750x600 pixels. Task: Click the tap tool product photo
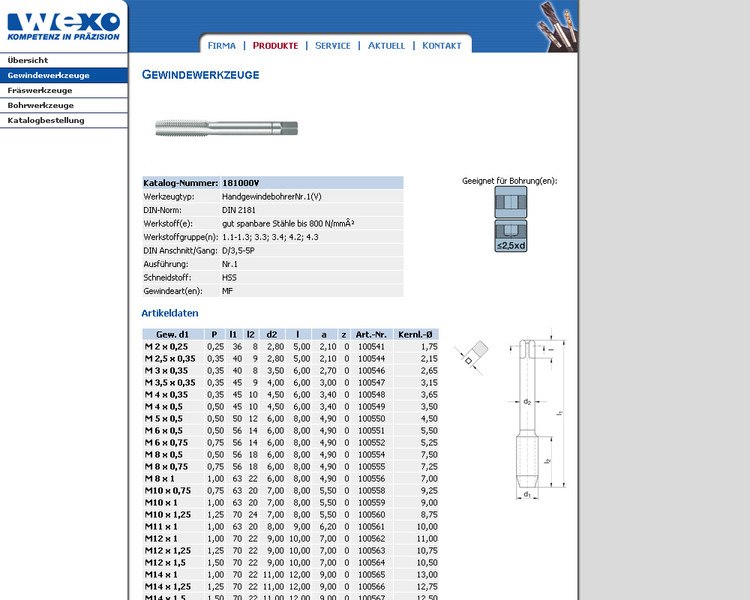pos(226,128)
